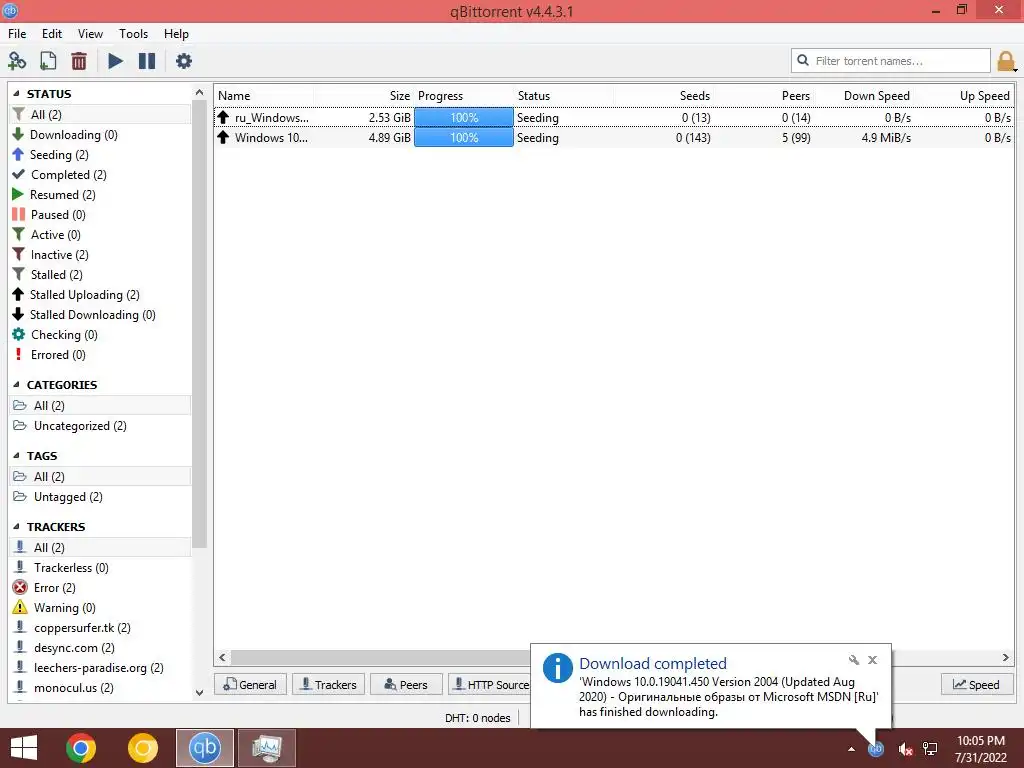Collapse the TAGS section
The width and height of the screenshot is (1024, 768).
pos(17,456)
